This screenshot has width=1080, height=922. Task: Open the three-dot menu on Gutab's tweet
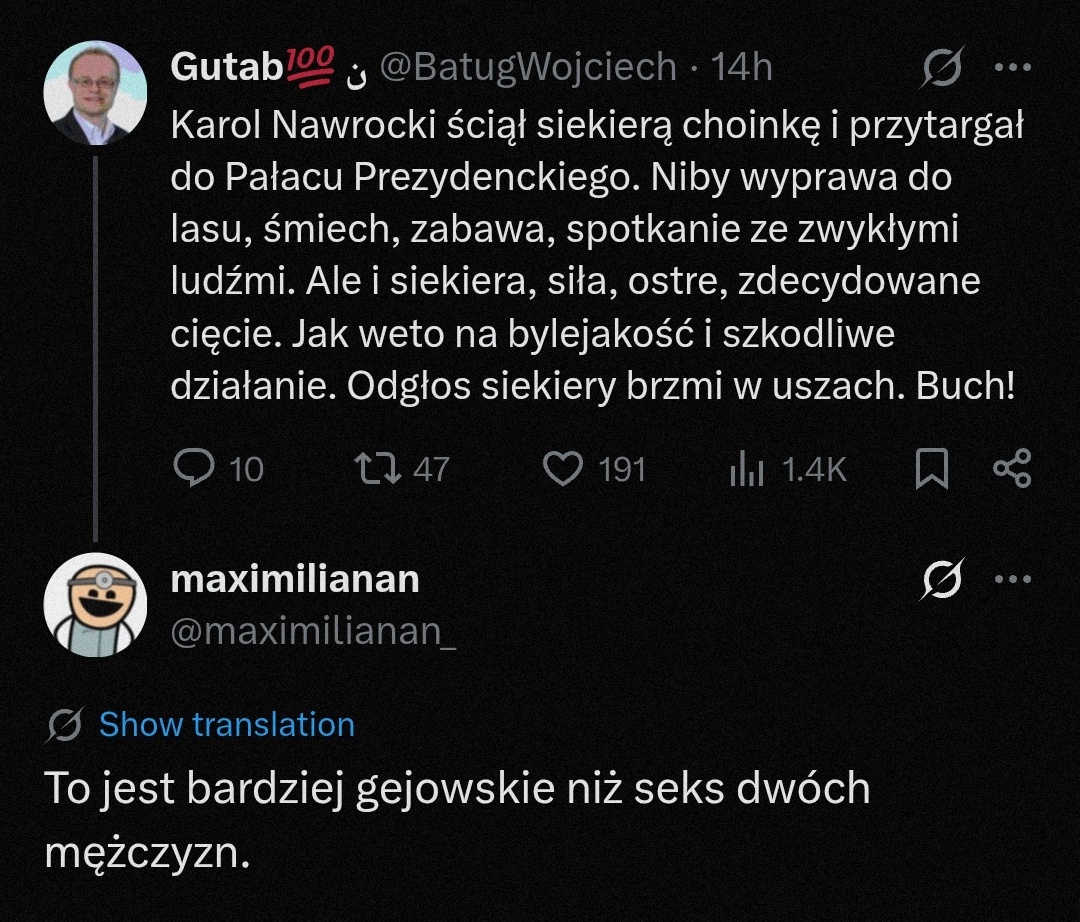pos(1012,69)
